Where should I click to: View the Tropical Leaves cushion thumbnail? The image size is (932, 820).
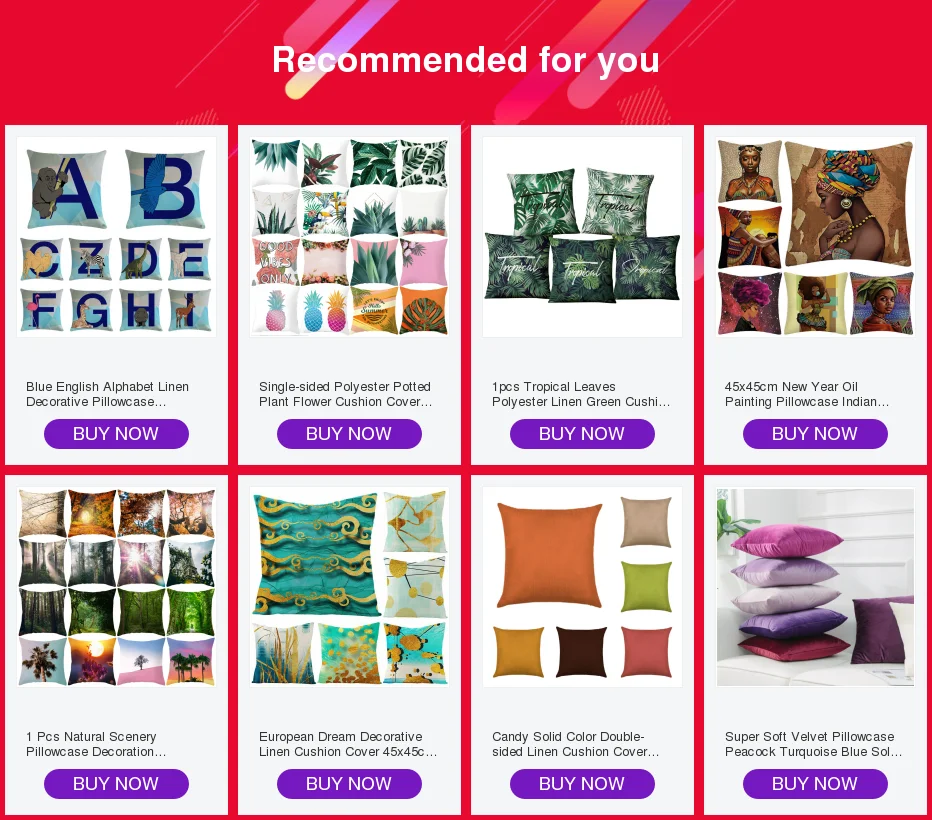click(x=582, y=237)
